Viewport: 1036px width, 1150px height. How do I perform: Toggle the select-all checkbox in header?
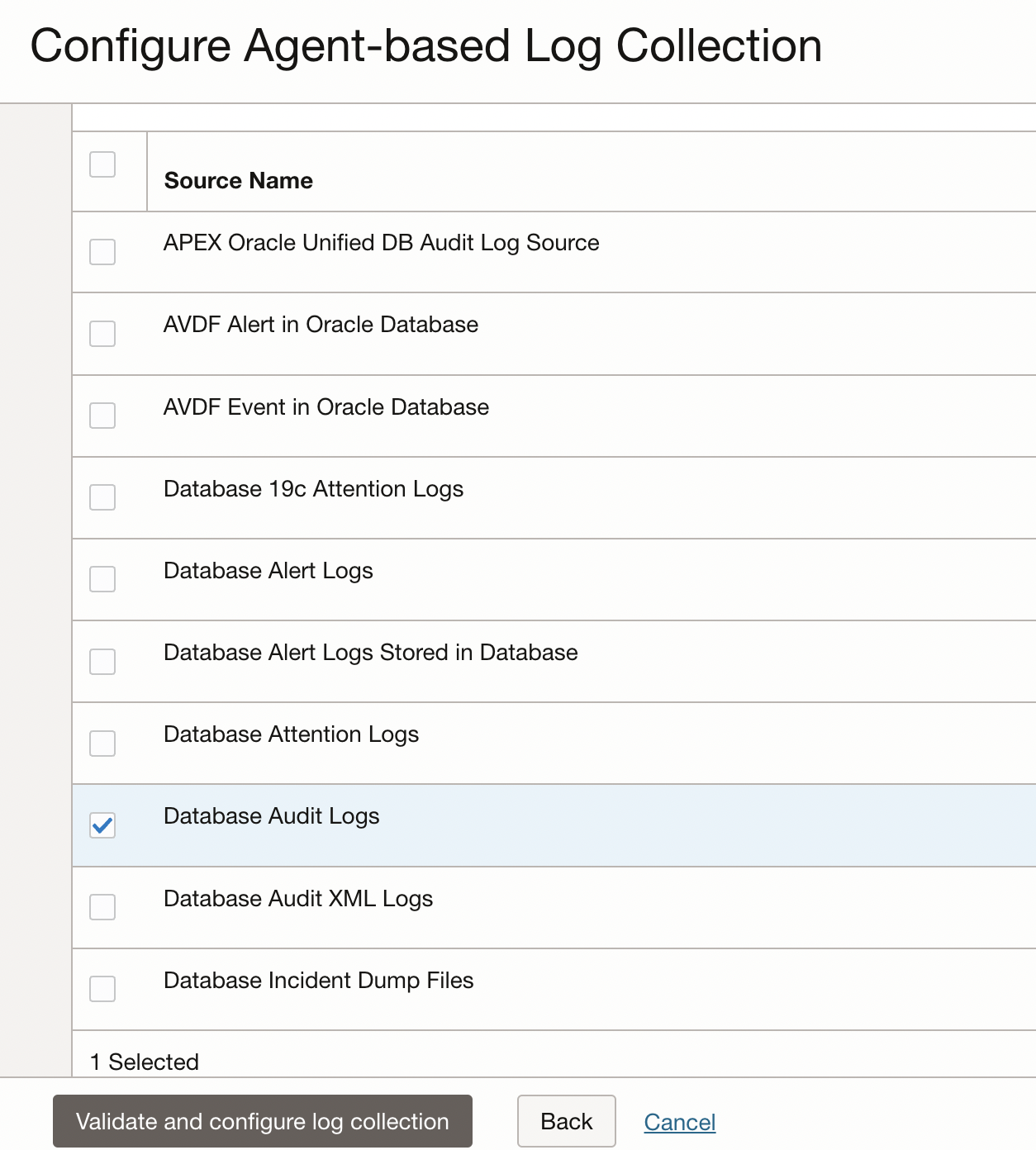coord(102,164)
